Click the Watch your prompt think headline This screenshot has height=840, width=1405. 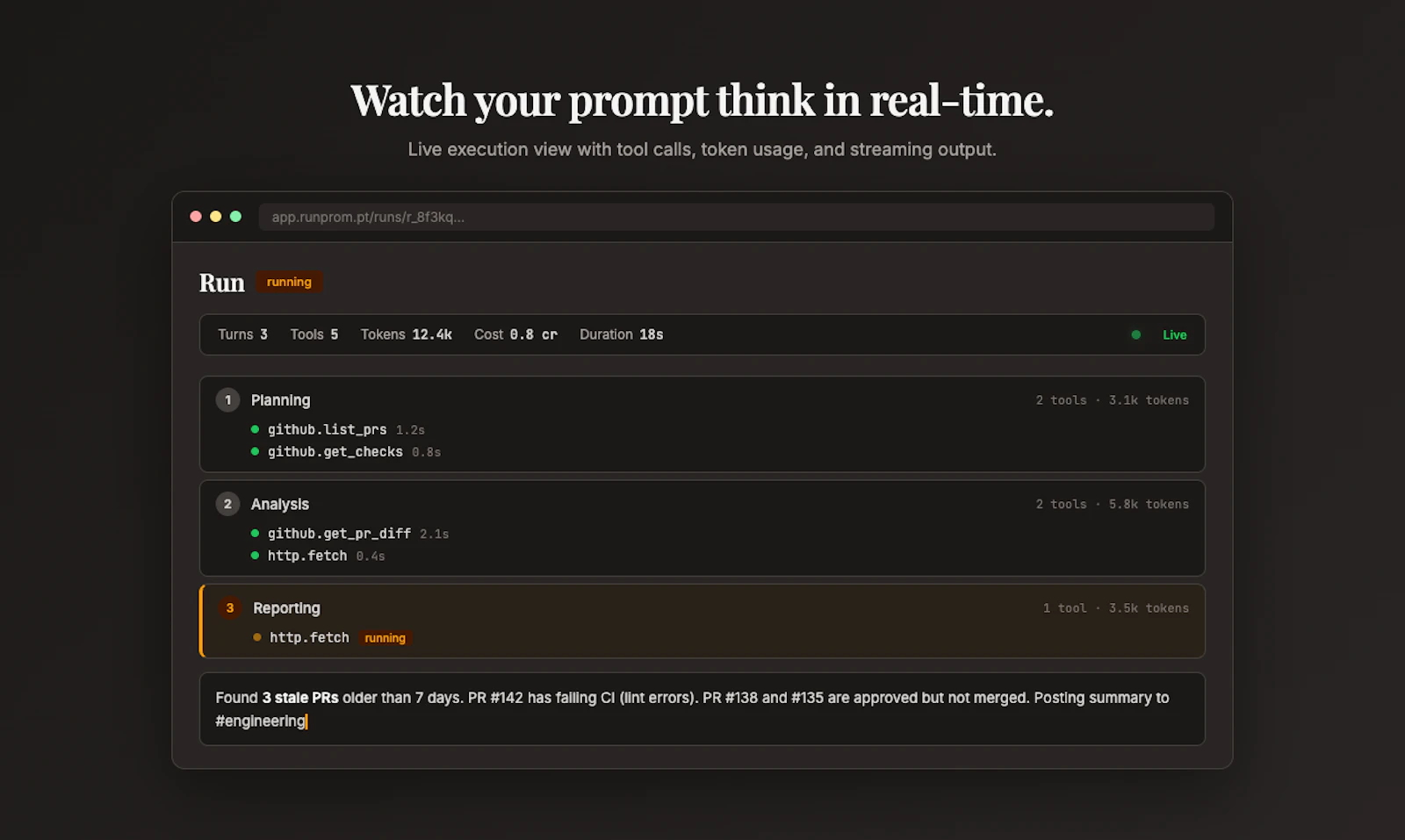702,100
